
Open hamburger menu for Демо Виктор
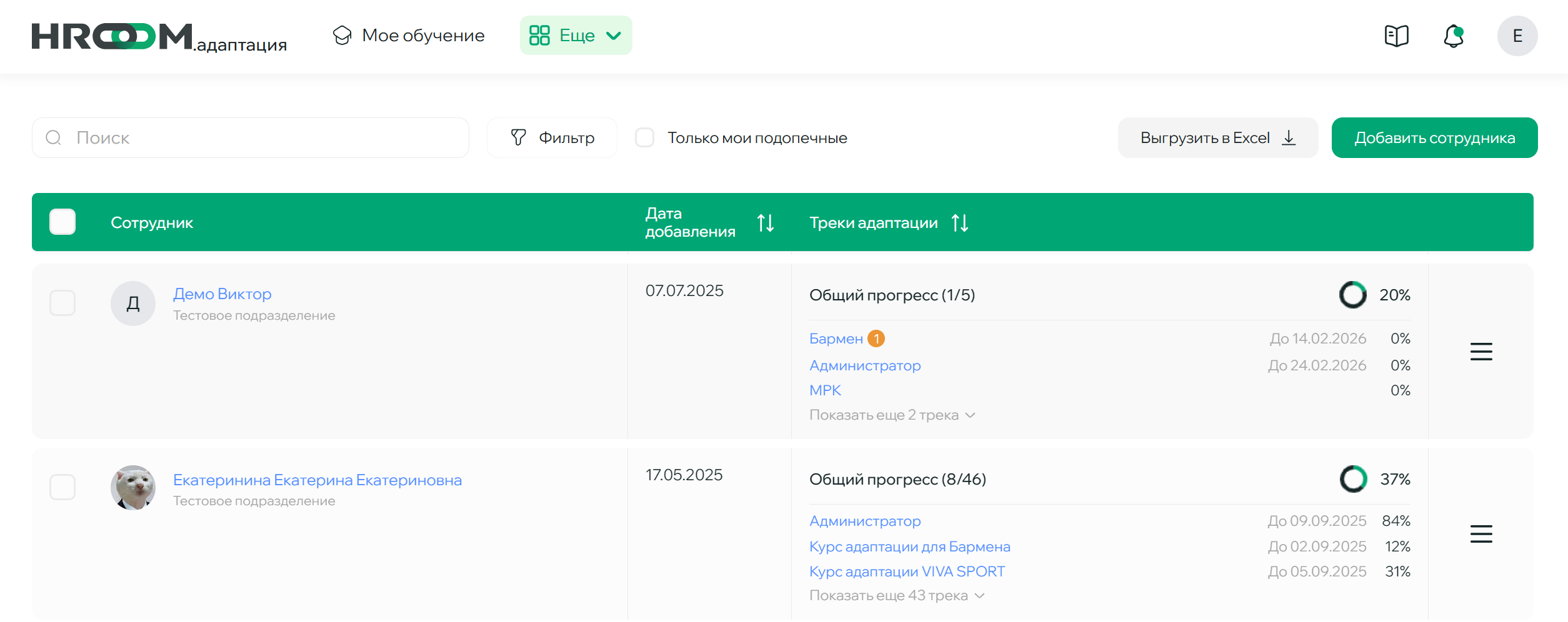[1481, 352]
